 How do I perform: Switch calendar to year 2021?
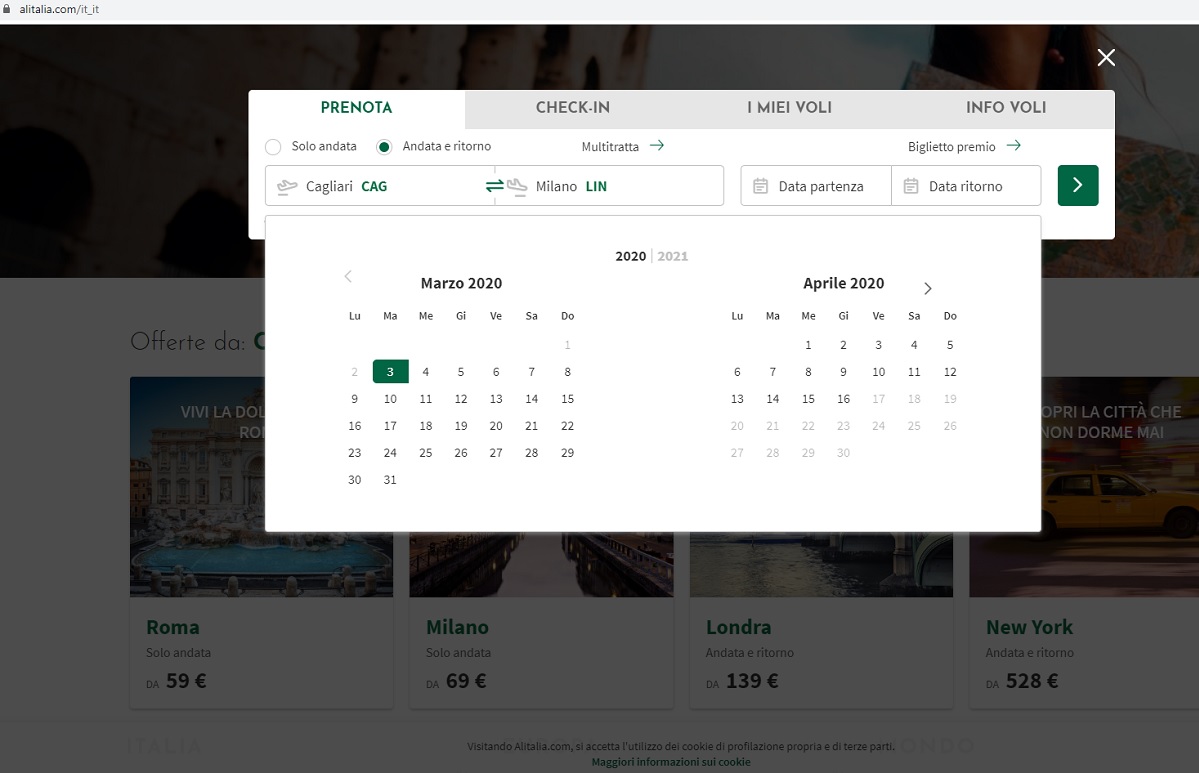pos(673,256)
